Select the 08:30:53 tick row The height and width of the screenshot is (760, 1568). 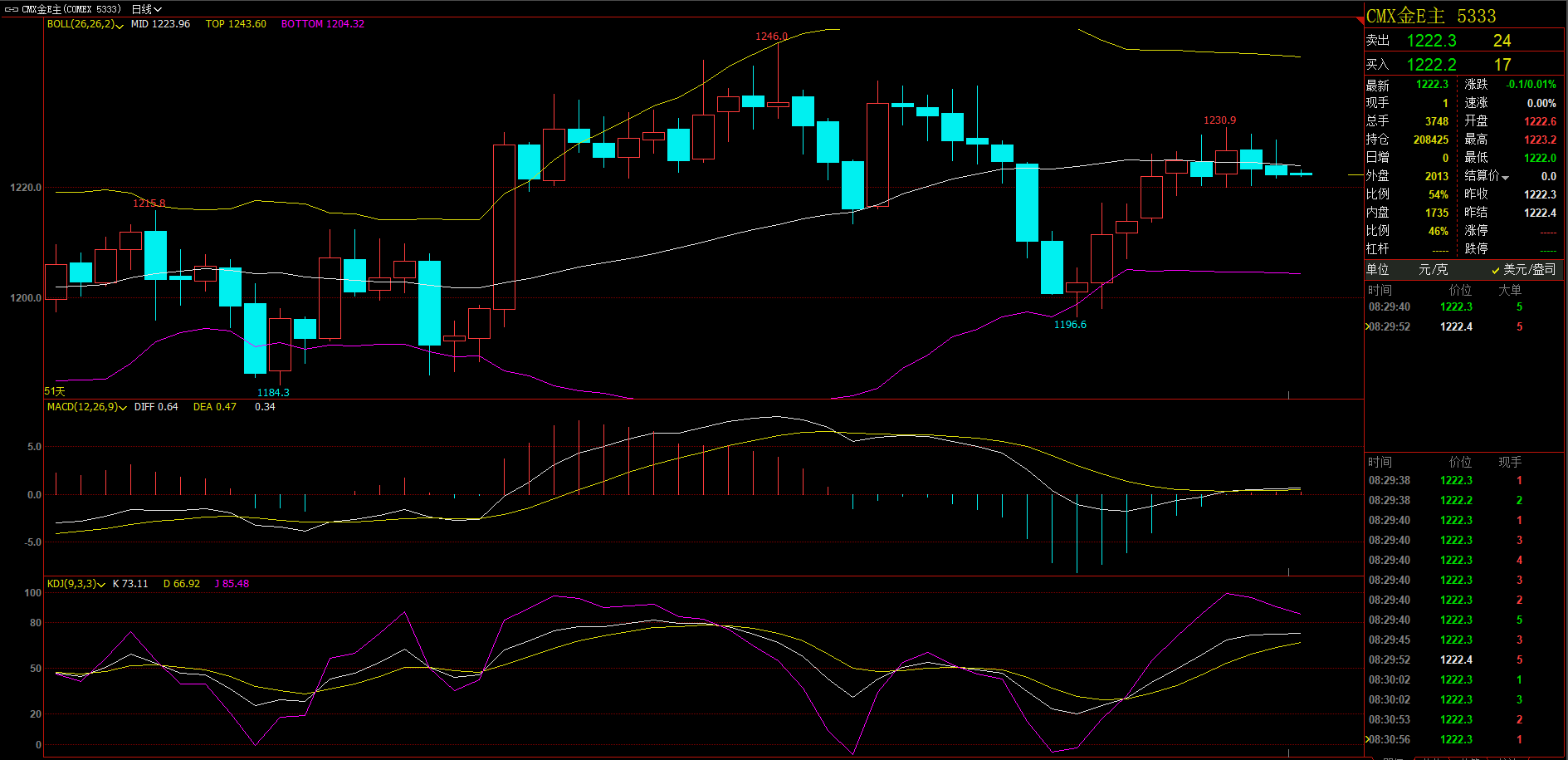pos(1463,719)
